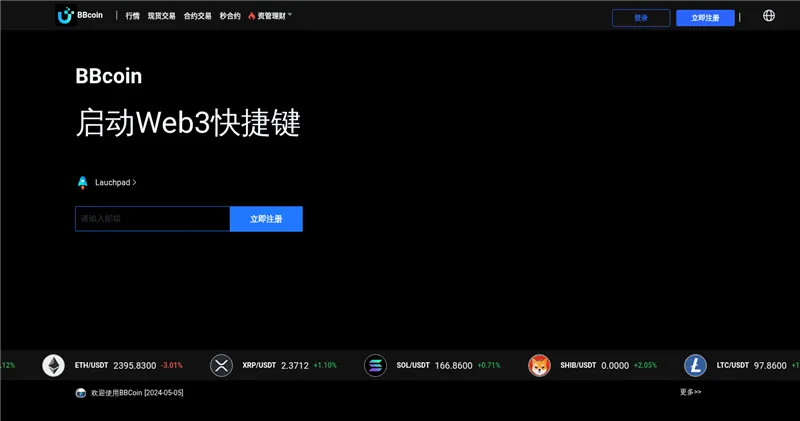Viewport: 800px width, 421px height.
Task: Open the 现货交易 menu item
Action: pyautogui.click(x=161, y=16)
